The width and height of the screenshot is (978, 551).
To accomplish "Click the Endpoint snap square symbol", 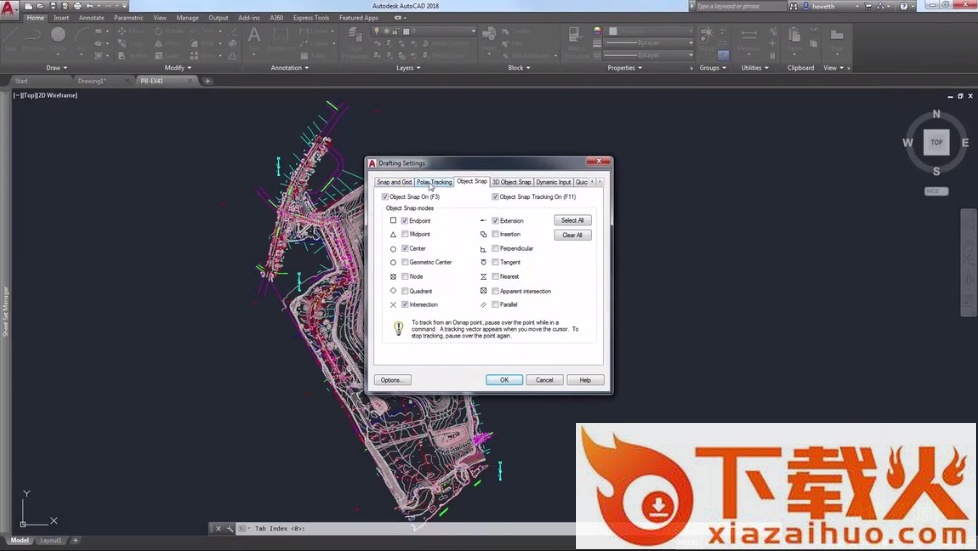I will tap(393, 220).
